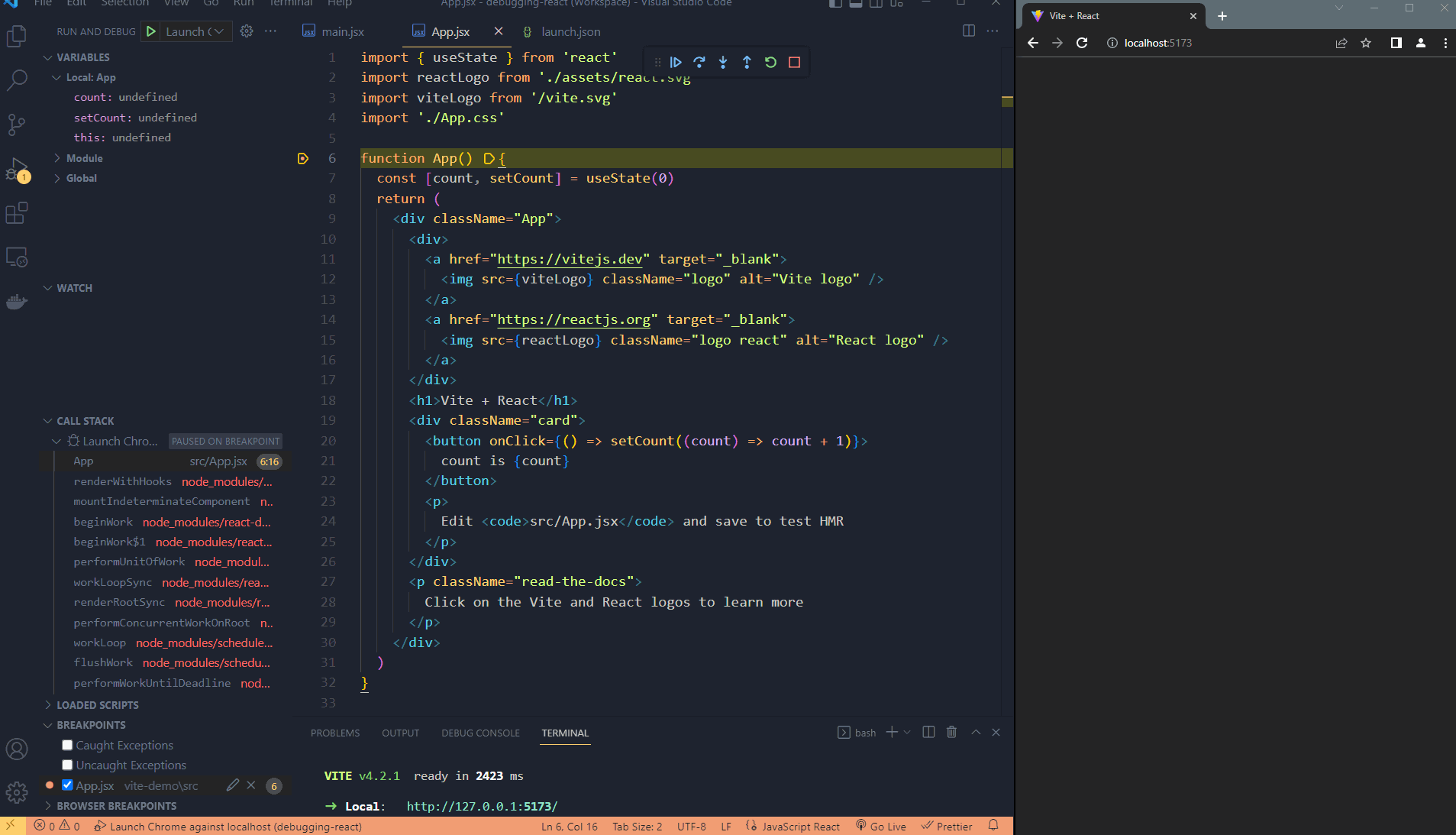Stop the debug session
1456x835 pixels.
[794, 62]
